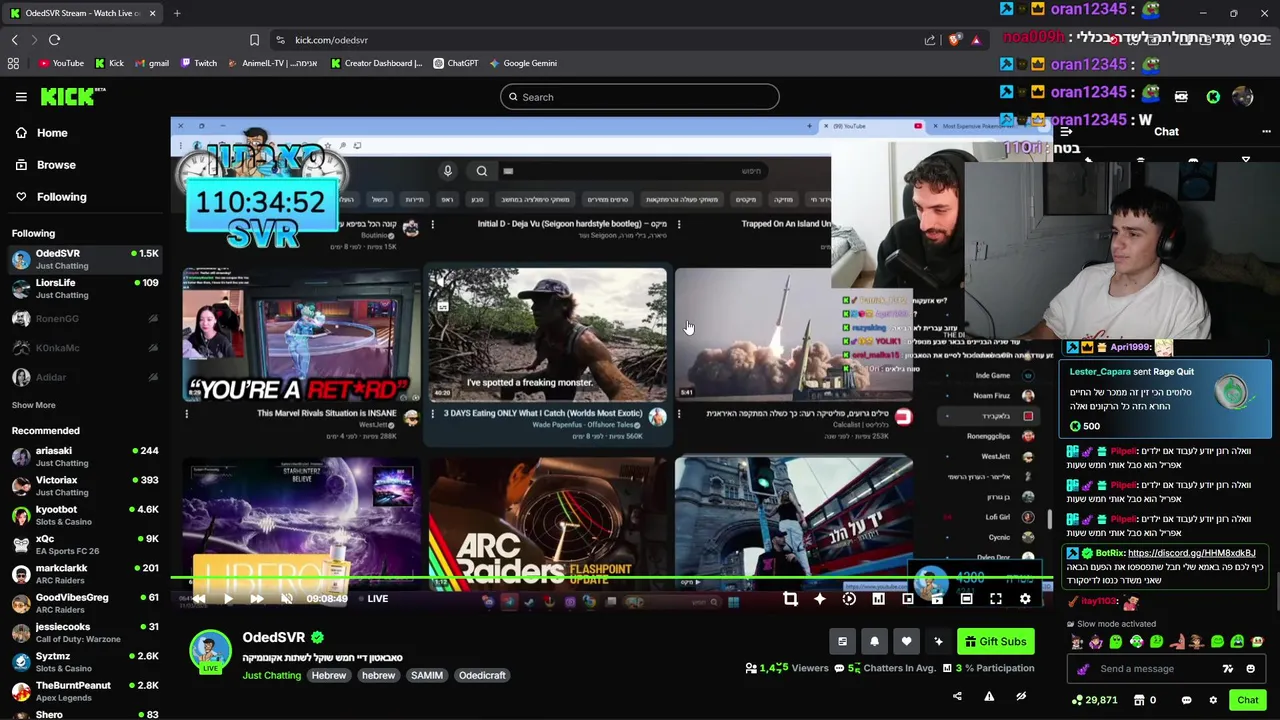
Task: Click the SAMIM tag
Action: point(427,675)
